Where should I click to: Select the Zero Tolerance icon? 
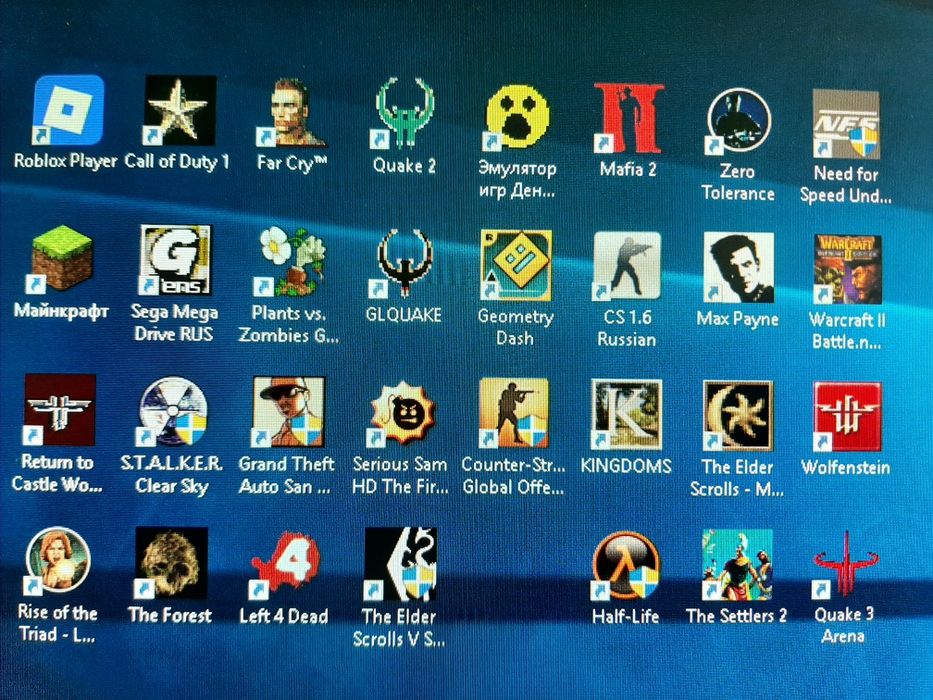738,120
